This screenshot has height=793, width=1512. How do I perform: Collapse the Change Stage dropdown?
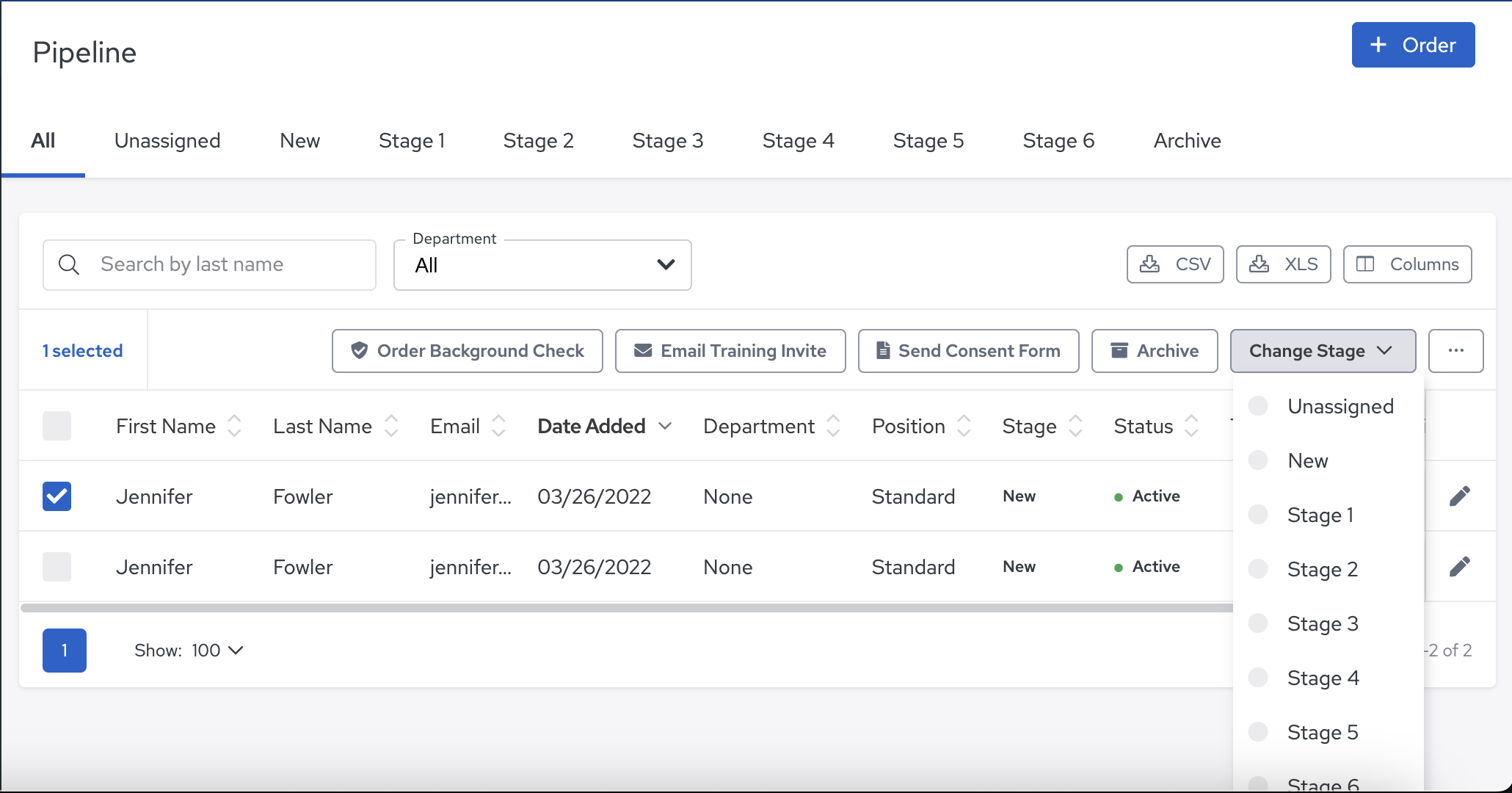[1323, 351]
